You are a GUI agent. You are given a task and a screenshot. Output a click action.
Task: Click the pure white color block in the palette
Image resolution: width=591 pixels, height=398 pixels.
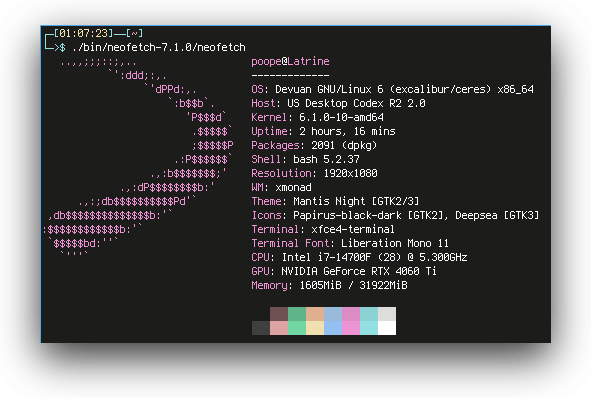(x=387, y=328)
